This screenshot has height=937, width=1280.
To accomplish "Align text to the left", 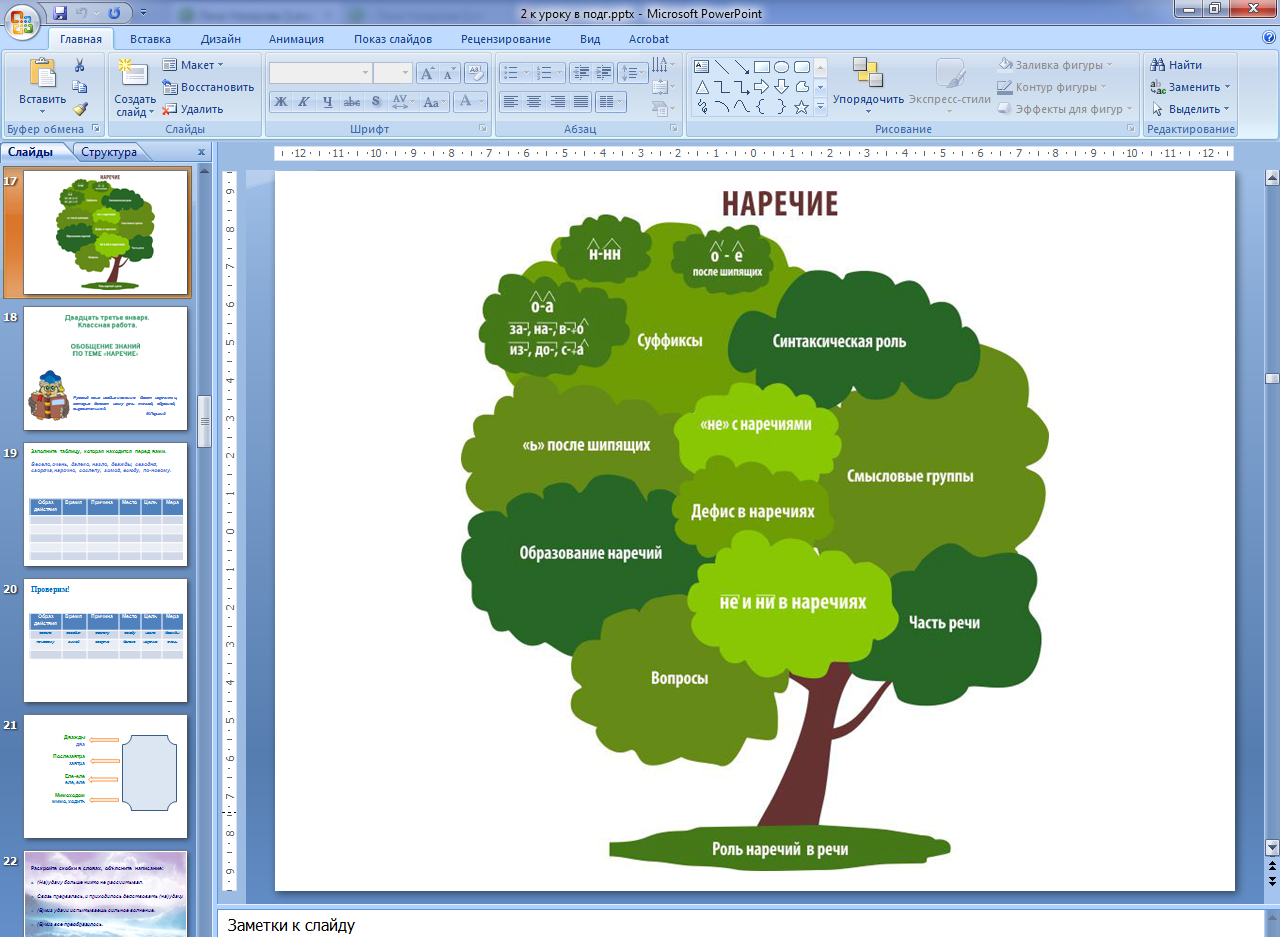I will [x=511, y=101].
